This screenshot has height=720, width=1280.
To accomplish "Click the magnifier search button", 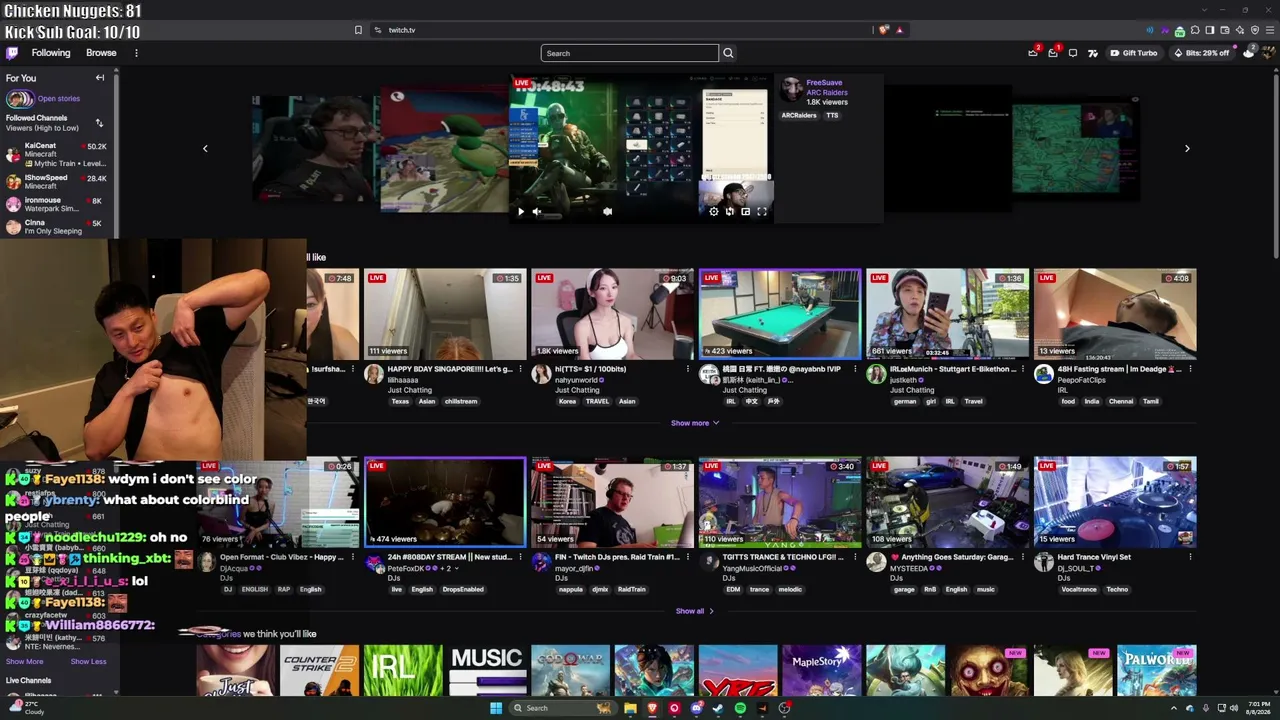I will point(728,53).
